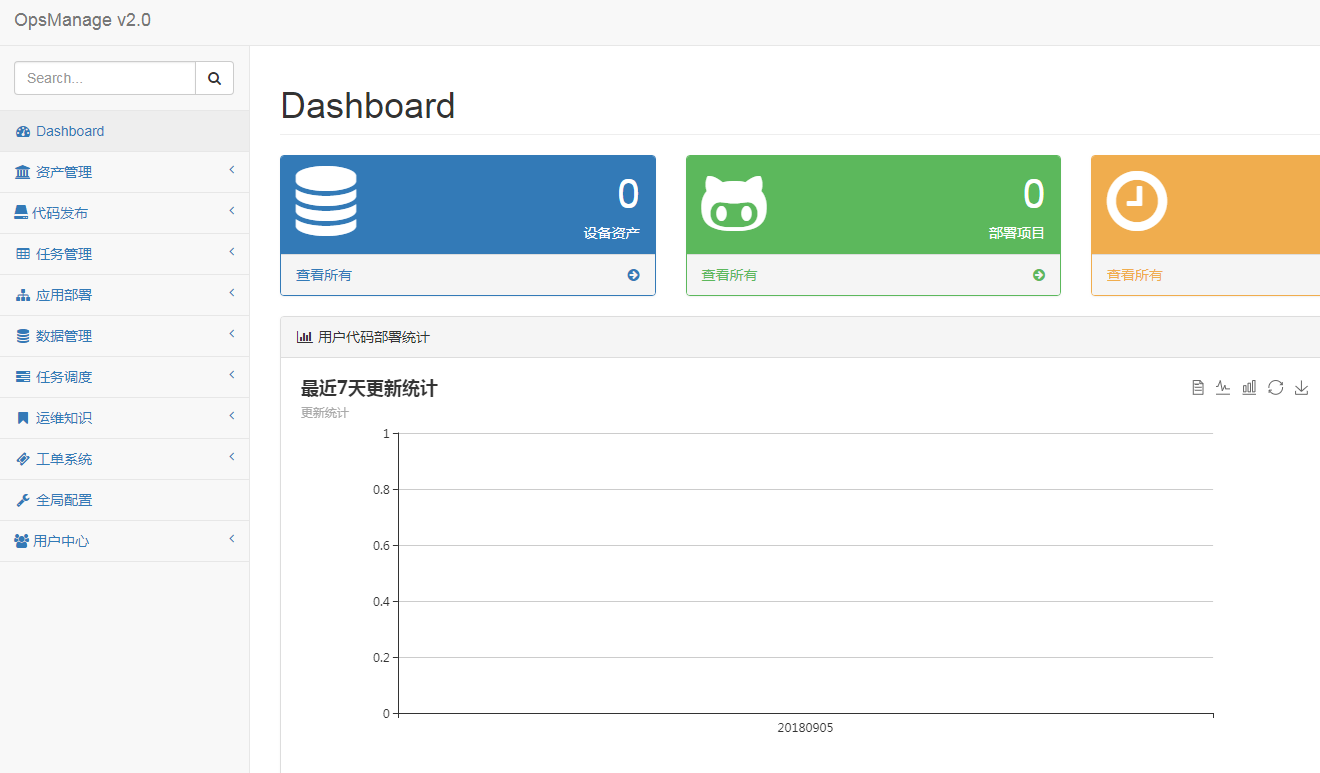
Task: Click the bar chart icon in 用户代码部署统计 header
Action: 305,337
